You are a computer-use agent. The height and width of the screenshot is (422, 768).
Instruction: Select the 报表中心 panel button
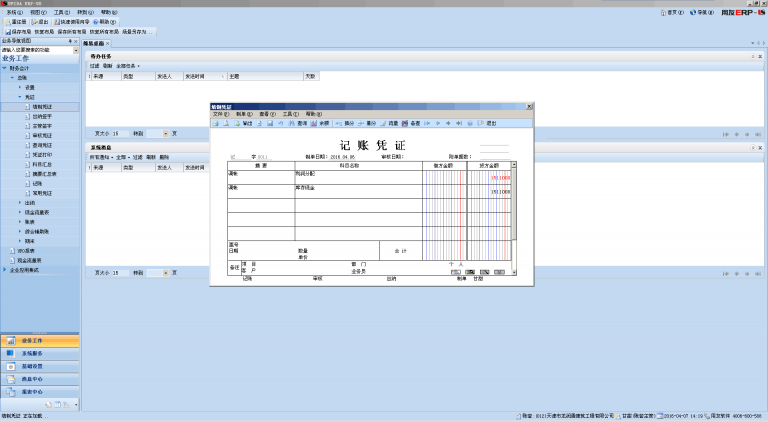point(40,392)
